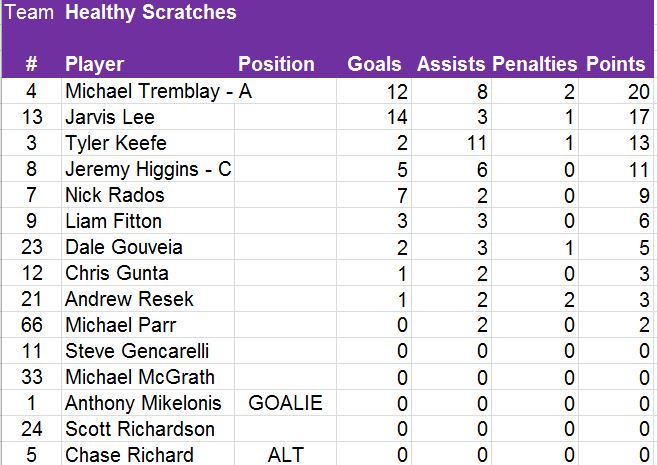The width and height of the screenshot is (657, 465).
Task: Select the Position column header
Action: click(x=276, y=64)
